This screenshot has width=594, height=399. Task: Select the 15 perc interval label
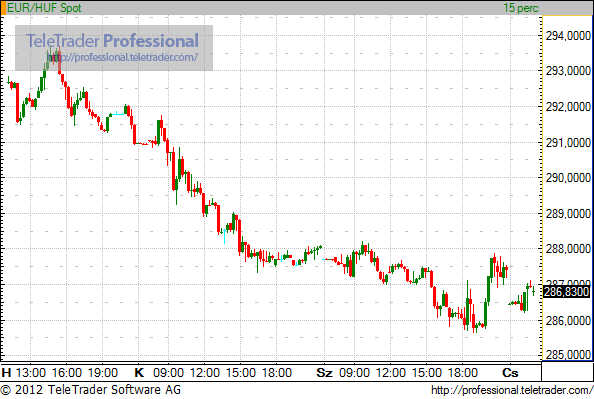point(521,8)
